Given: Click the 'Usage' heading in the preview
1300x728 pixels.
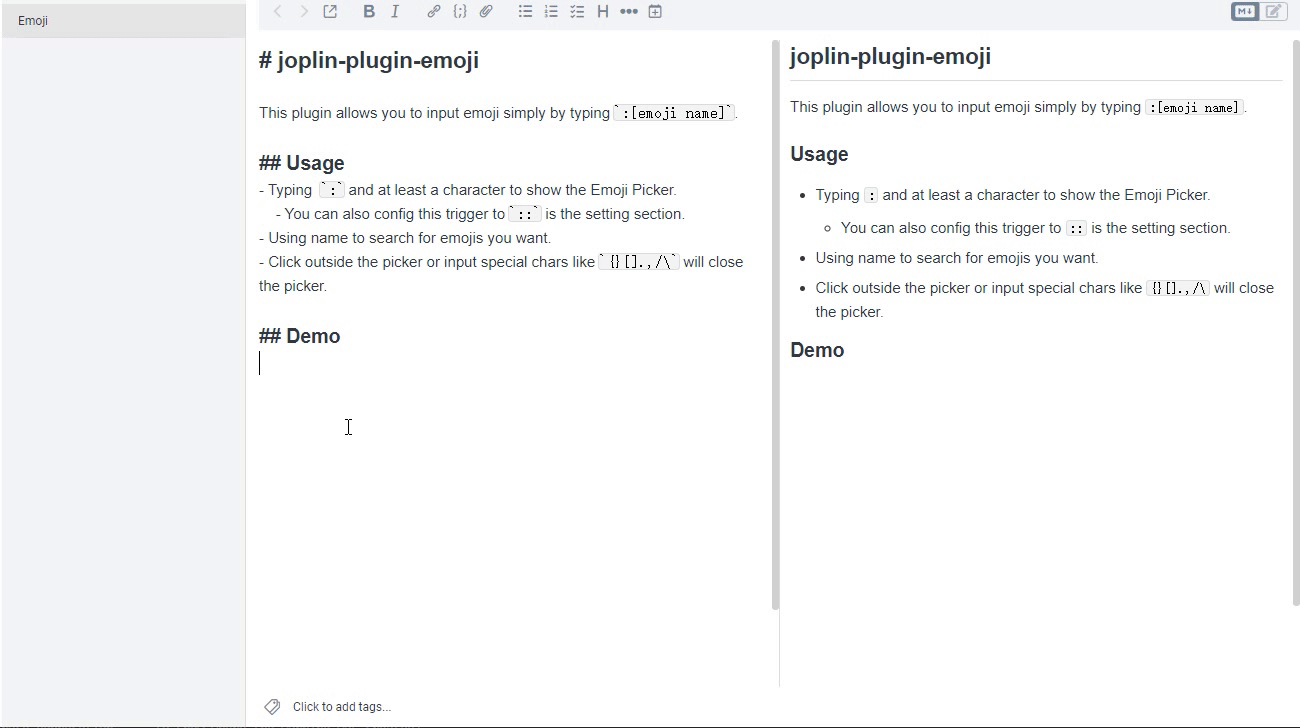Looking at the screenshot, I should [819, 154].
